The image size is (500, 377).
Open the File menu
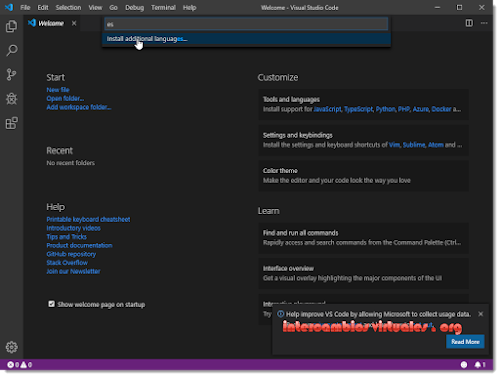click(x=25, y=7)
